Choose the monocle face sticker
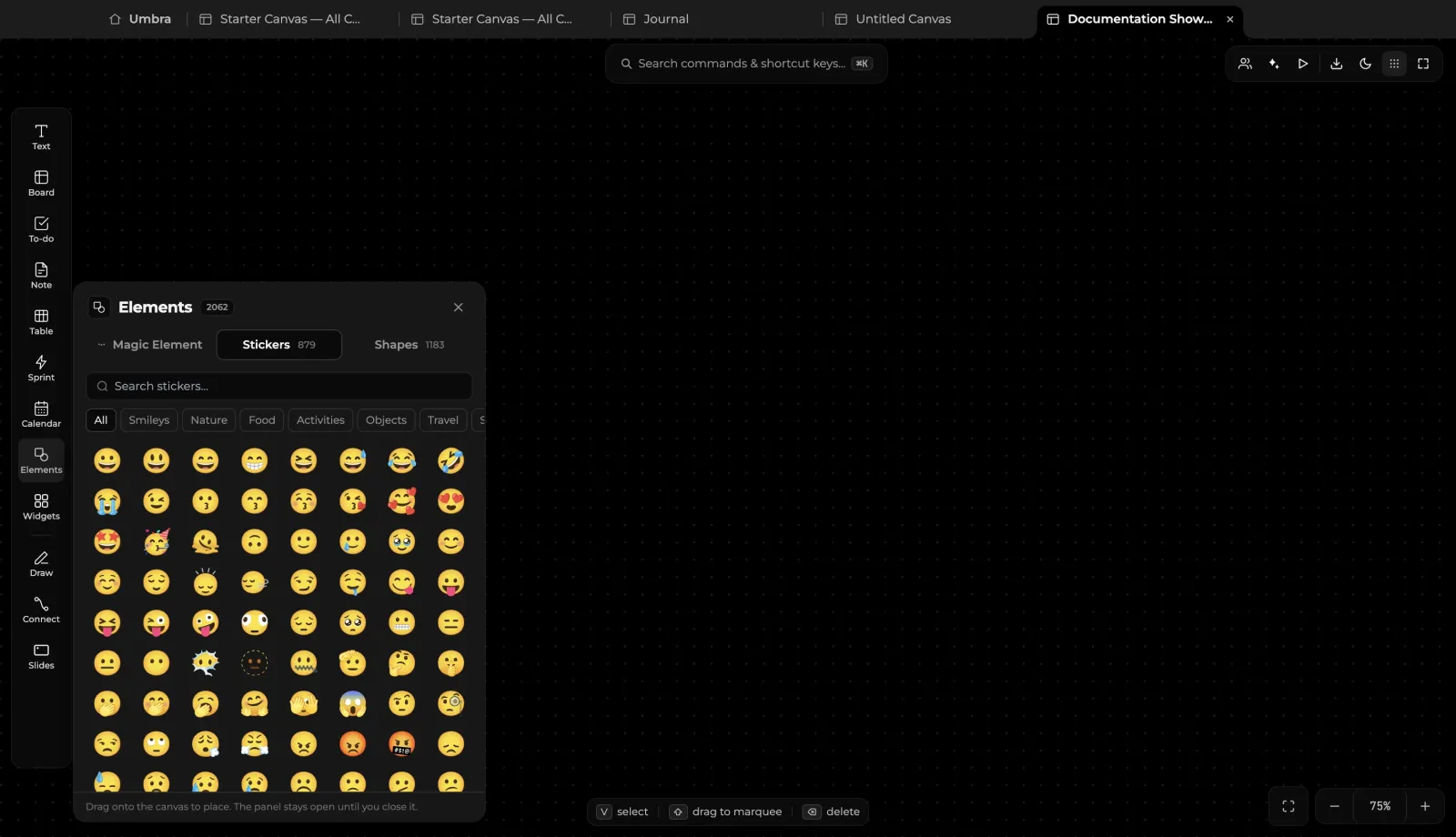The width and height of the screenshot is (1456, 837). click(x=450, y=703)
